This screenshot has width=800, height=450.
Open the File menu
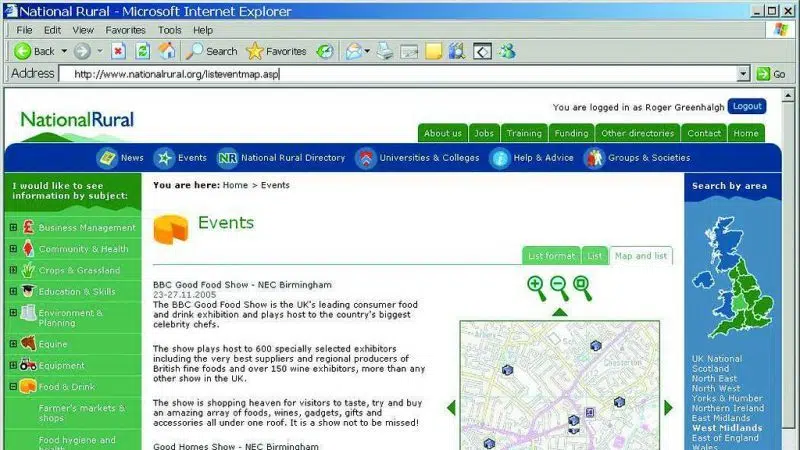click(24, 30)
